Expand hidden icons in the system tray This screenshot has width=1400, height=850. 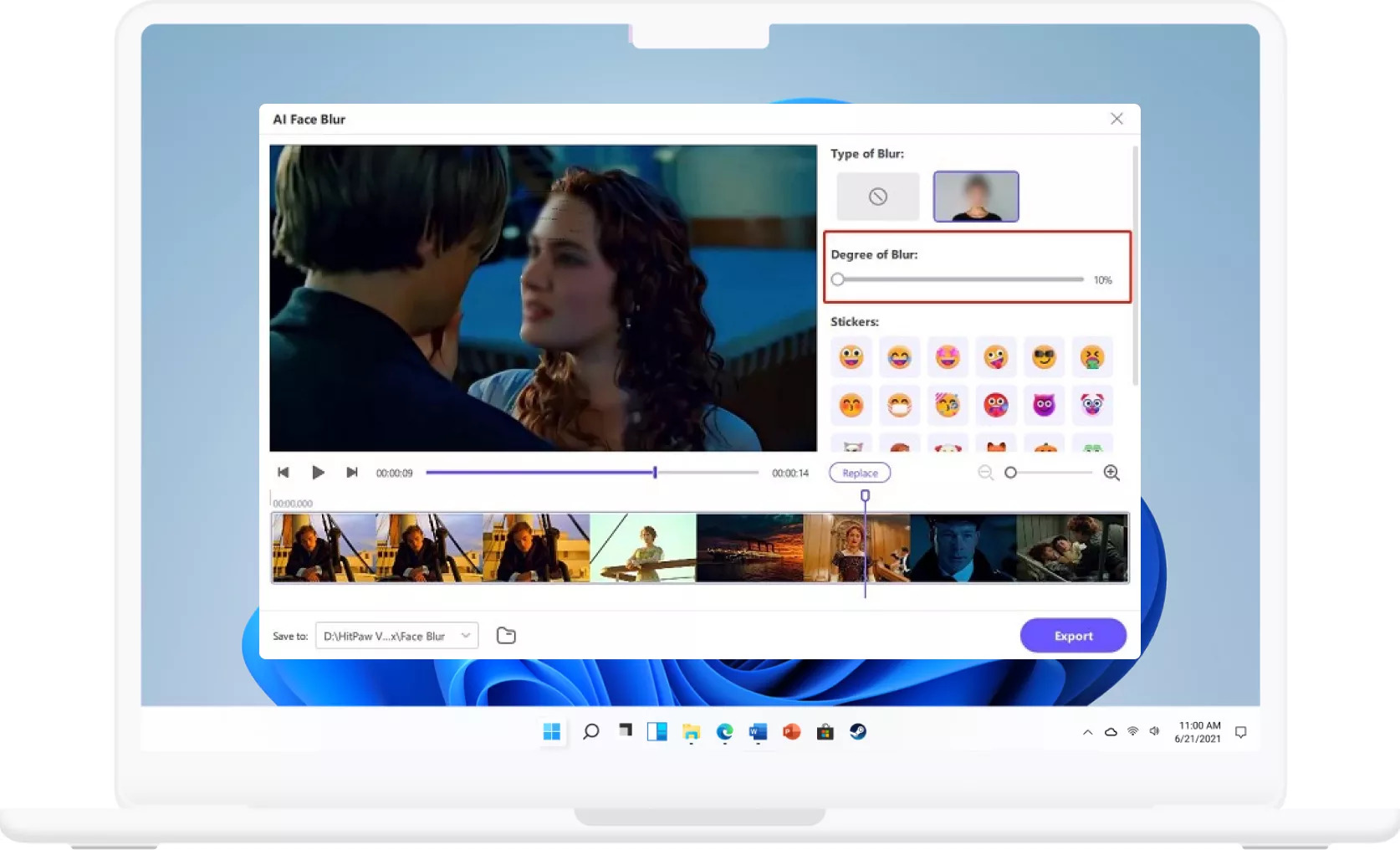pos(1087,732)
